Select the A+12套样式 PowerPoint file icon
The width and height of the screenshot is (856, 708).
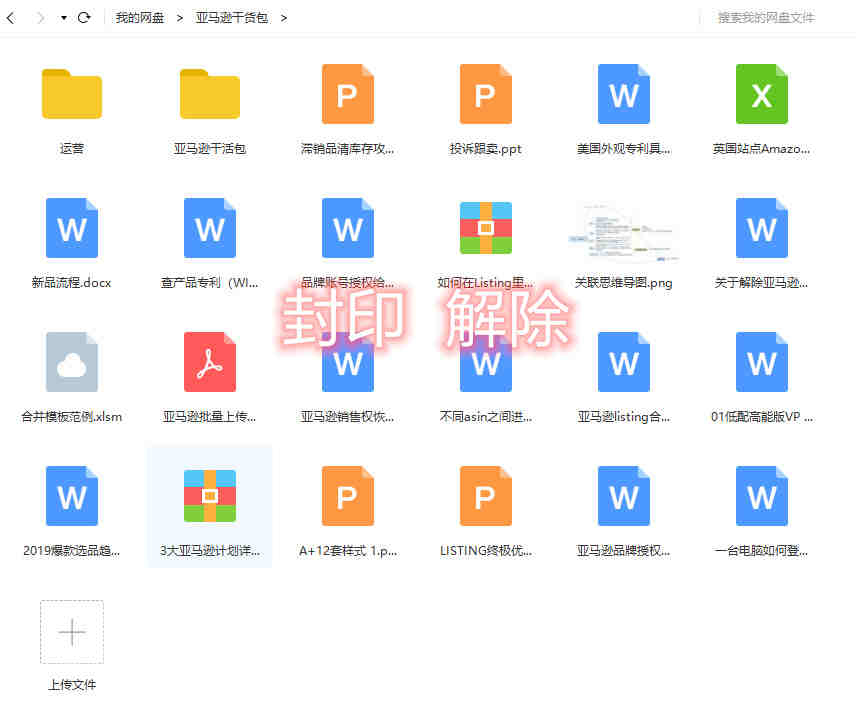click(348, 496)
